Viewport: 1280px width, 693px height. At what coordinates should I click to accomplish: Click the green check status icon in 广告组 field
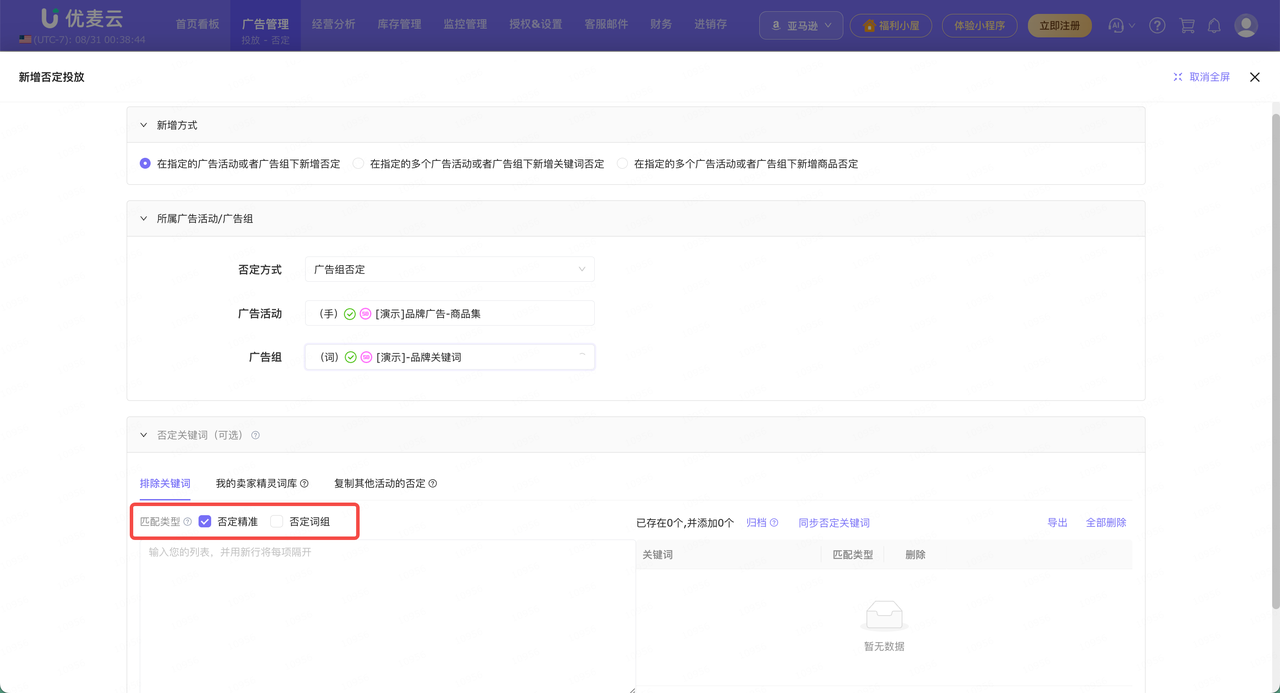(351, 357)
